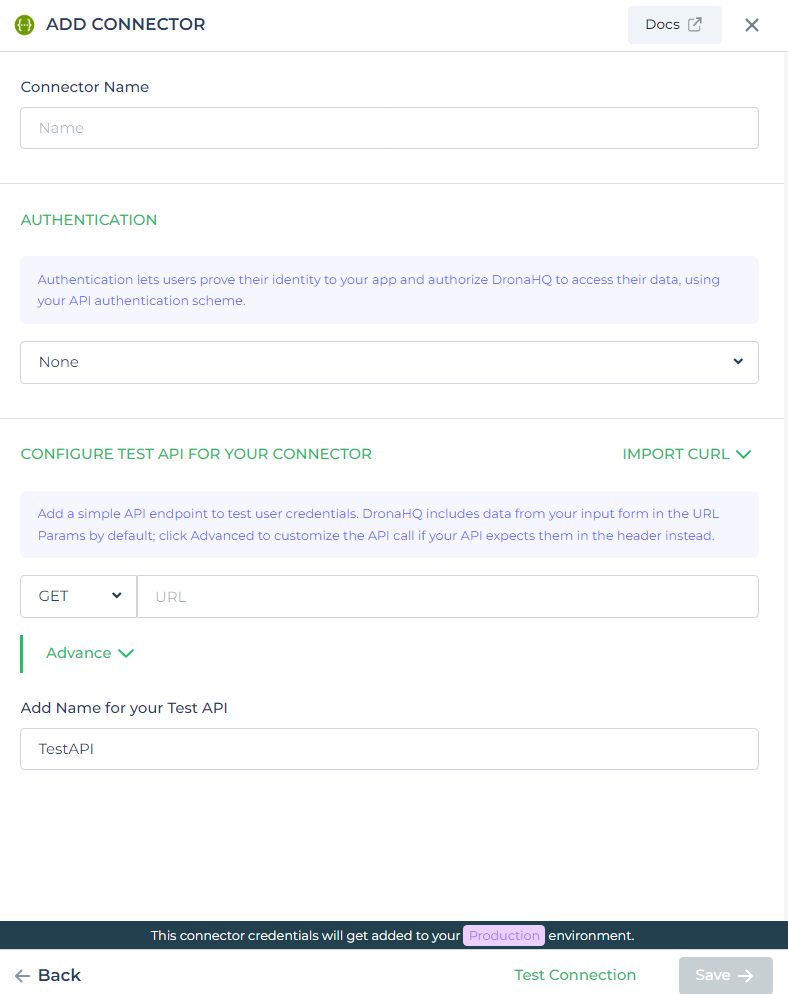Expand the Advance options section
The height and width of the screenshot is (994, 788).
[x=79, y=653]
